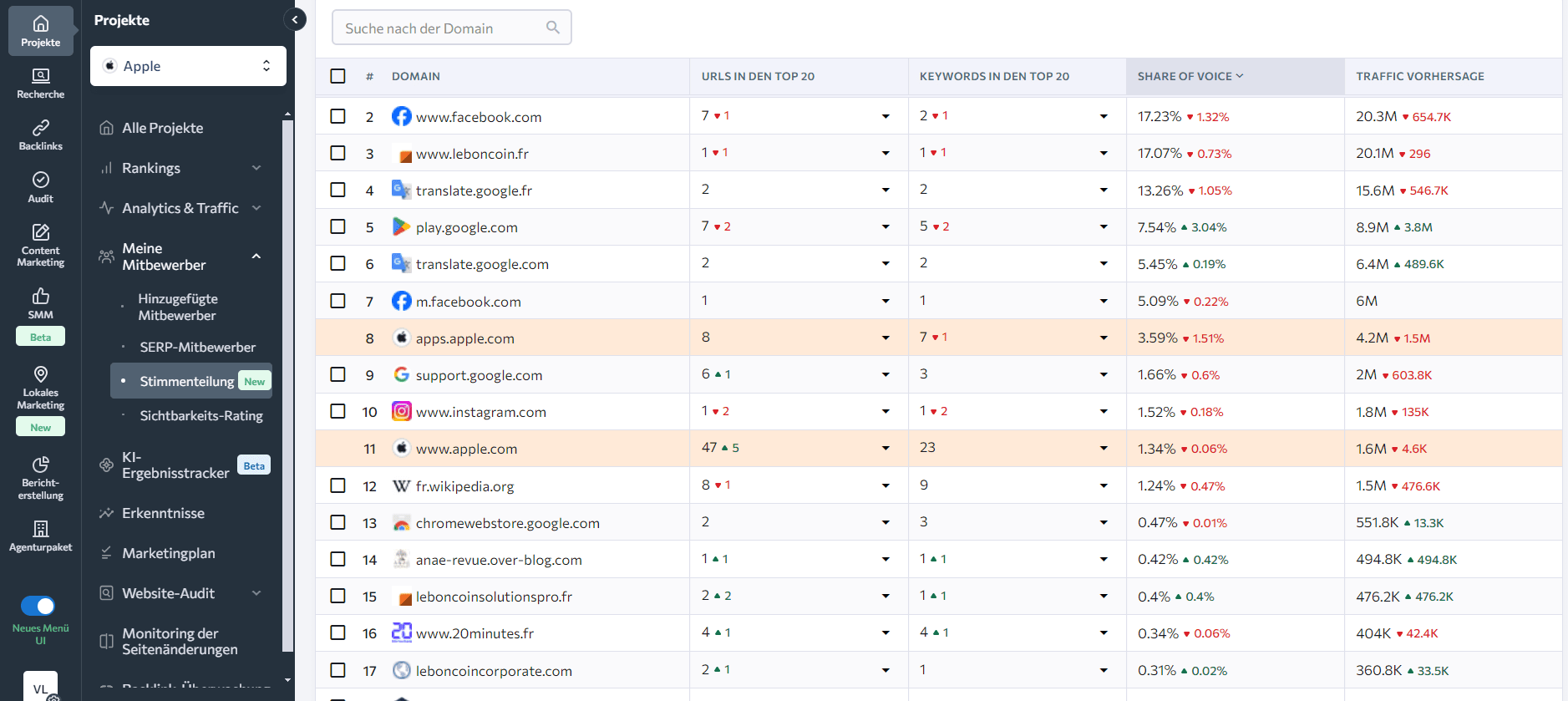Click the sidebar scroll-up arrow

(x=287, y=114)
